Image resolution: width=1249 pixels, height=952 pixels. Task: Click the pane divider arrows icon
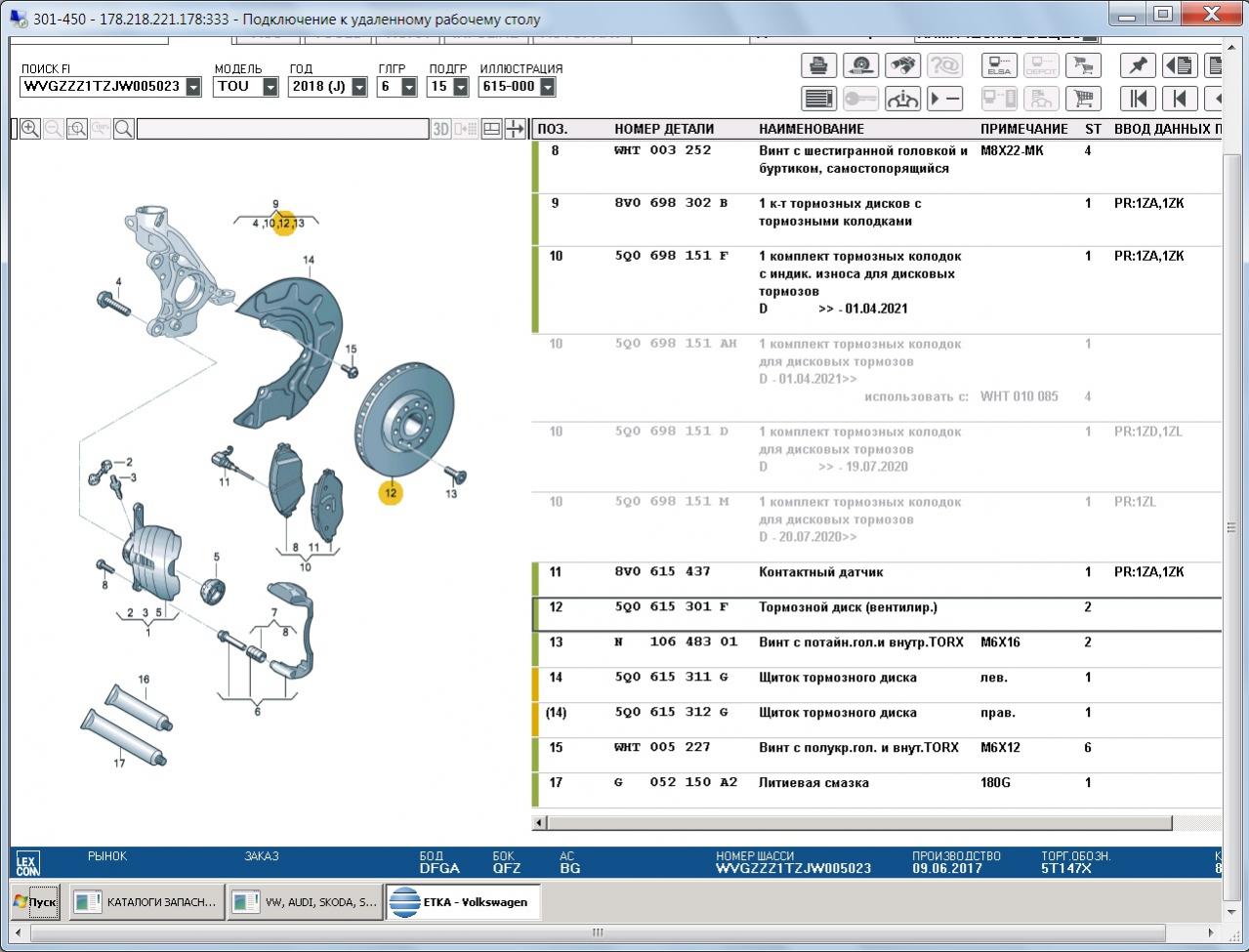pos(515,129)
